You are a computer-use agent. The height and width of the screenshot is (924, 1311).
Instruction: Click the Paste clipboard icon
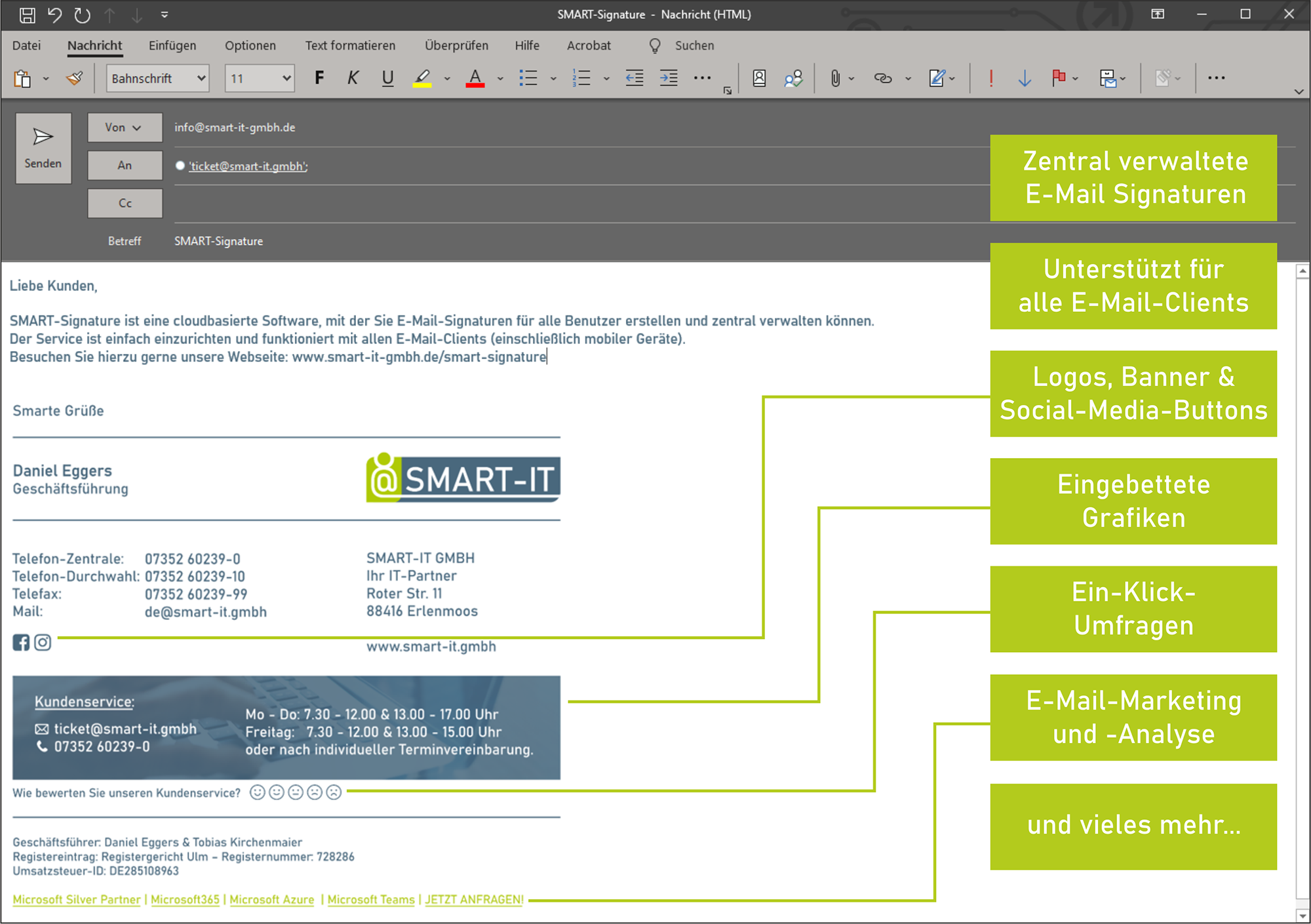coord(22,79)
